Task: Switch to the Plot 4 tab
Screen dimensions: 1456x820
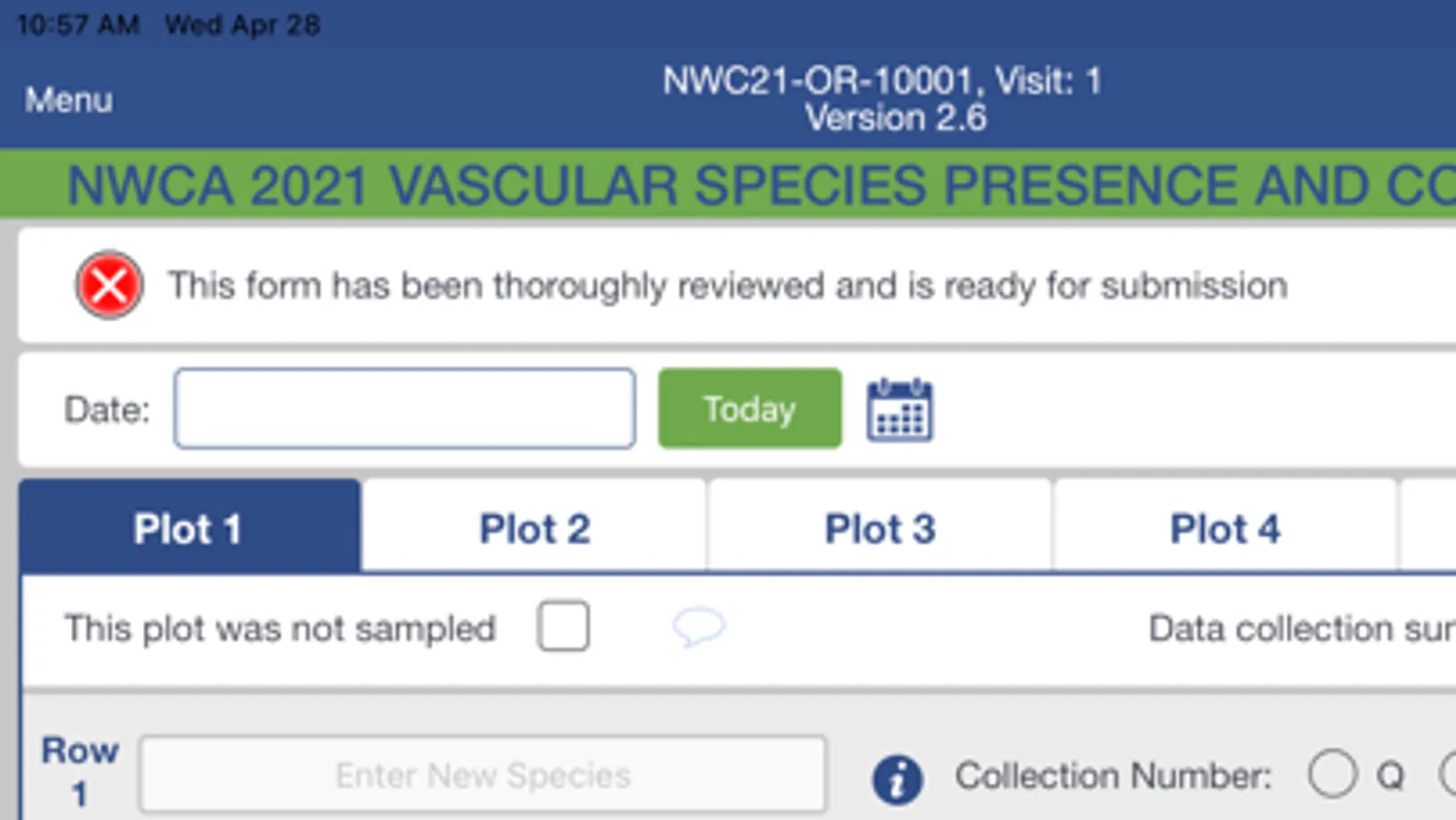Action: point(1225,528)
